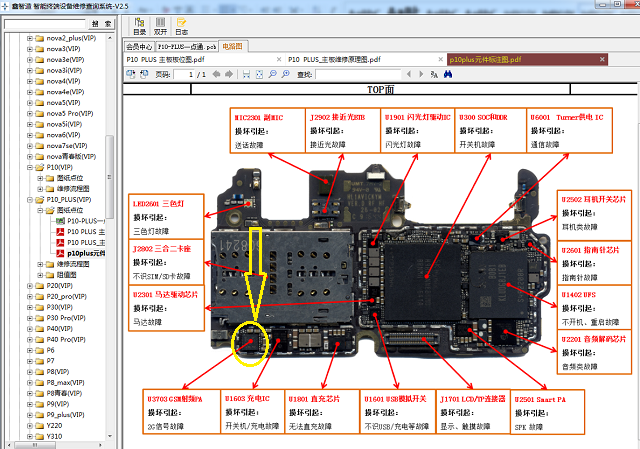This screenshot has width=640, height=449.
Task: Go to the next PDF page arrow
Action: coord(229,74)
